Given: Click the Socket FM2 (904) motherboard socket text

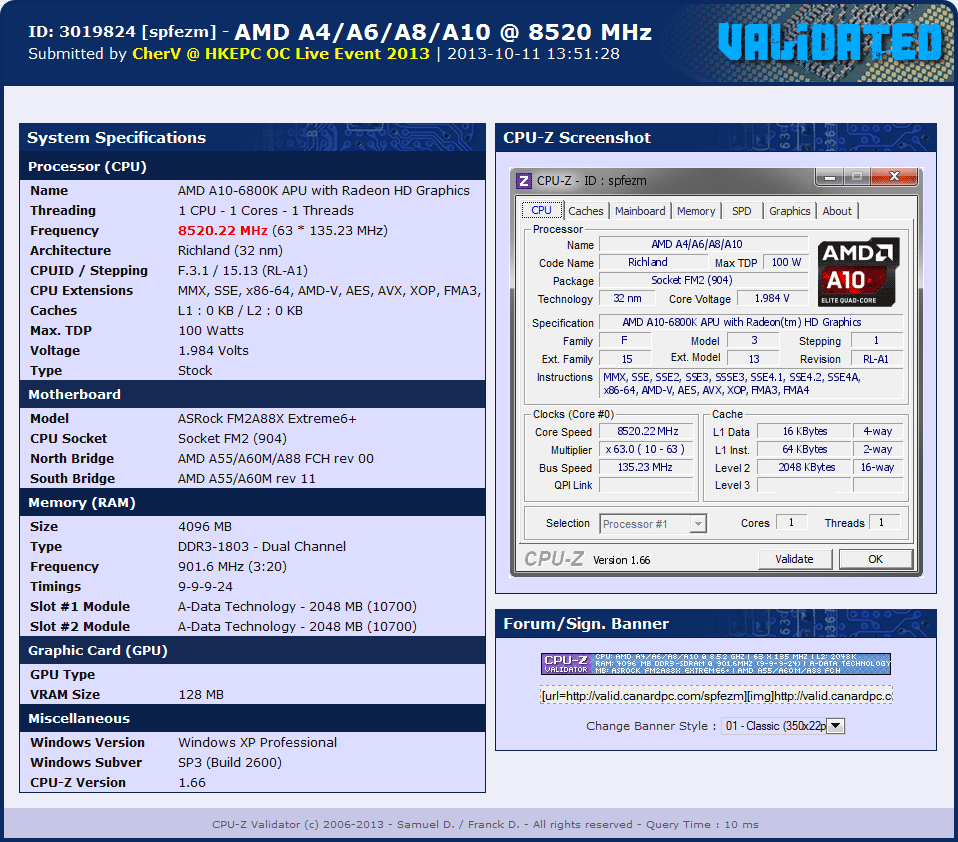Looking at the screenshot, I should click(x=232, y=439).
